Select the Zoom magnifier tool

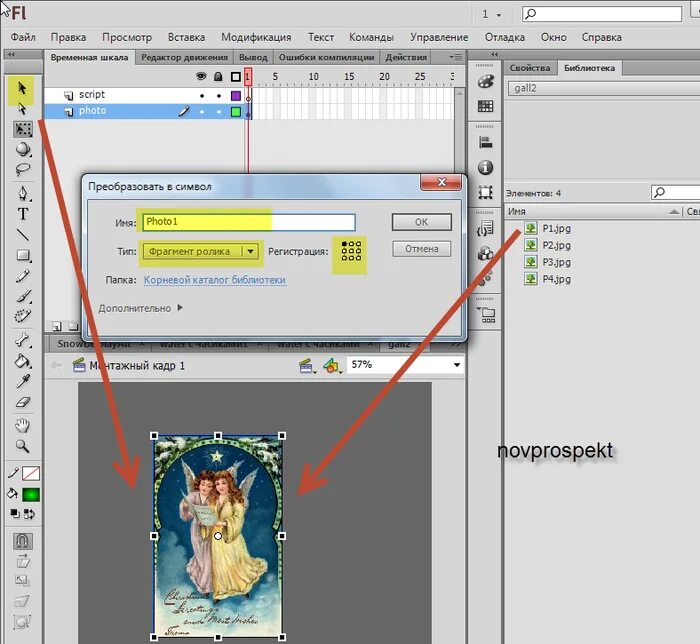pos(22,446)
